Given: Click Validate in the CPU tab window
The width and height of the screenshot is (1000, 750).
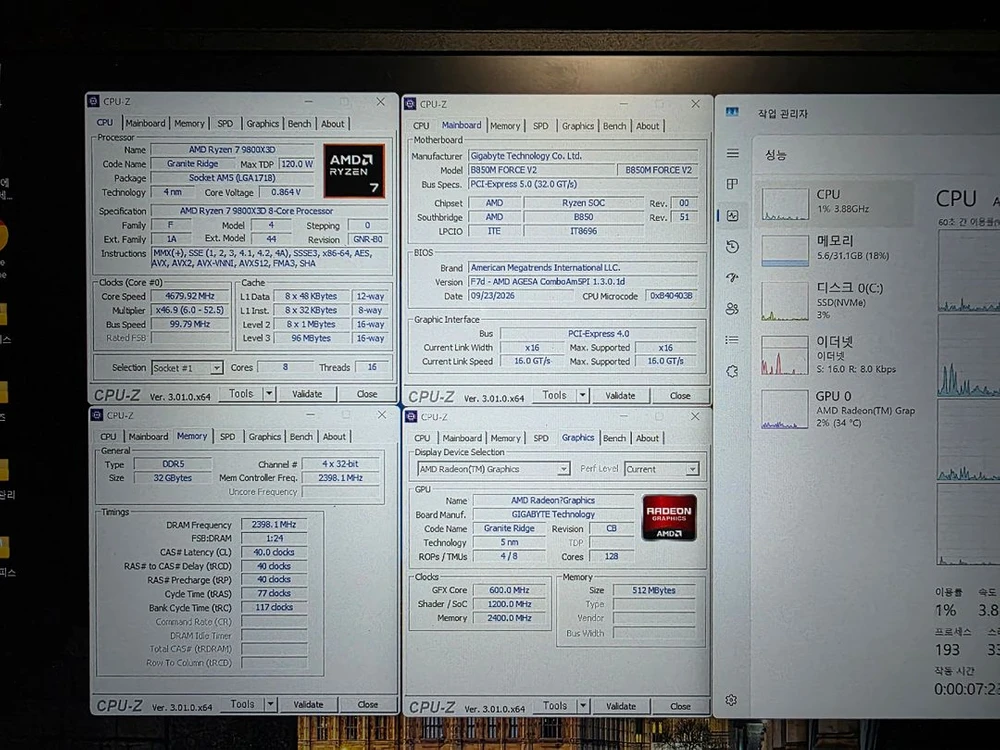Looking at the screenshot, I should point(307,394).
